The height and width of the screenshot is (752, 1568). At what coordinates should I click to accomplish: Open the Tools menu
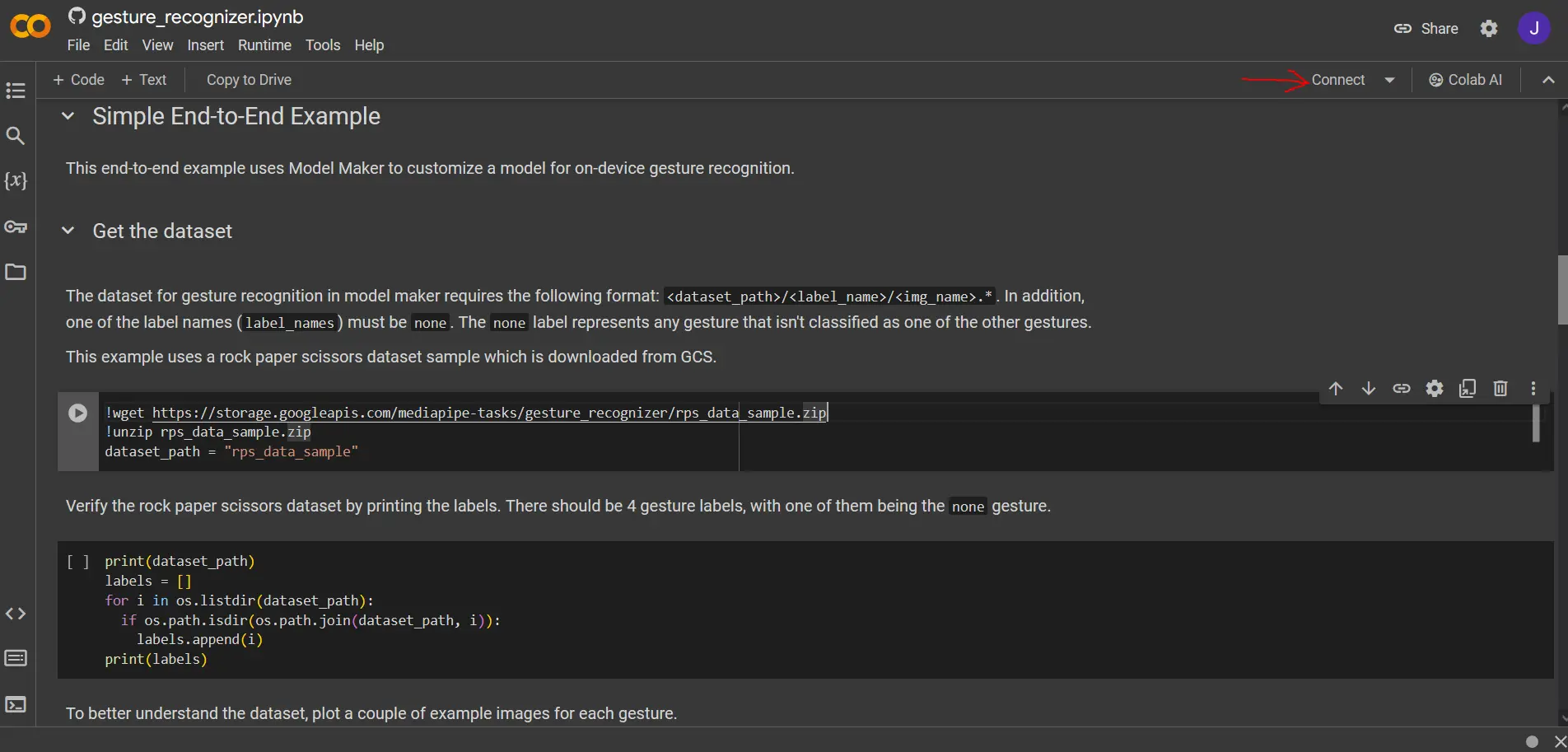point(322,45)
